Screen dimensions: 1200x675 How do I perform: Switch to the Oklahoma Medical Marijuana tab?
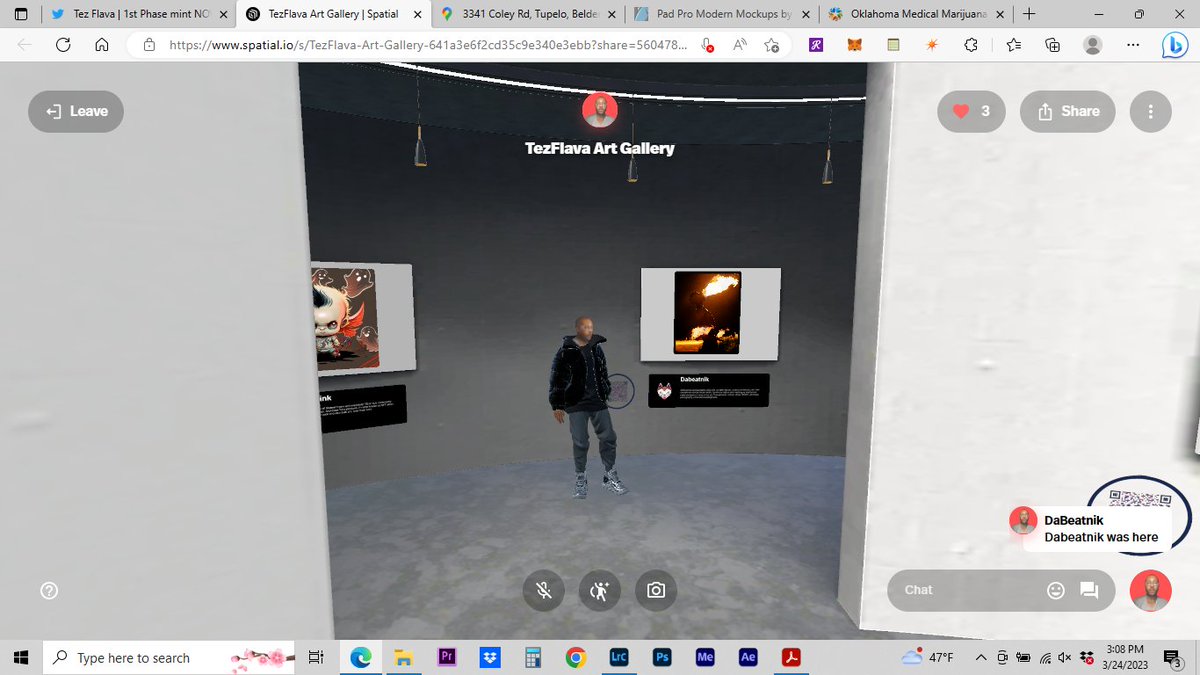915,14
